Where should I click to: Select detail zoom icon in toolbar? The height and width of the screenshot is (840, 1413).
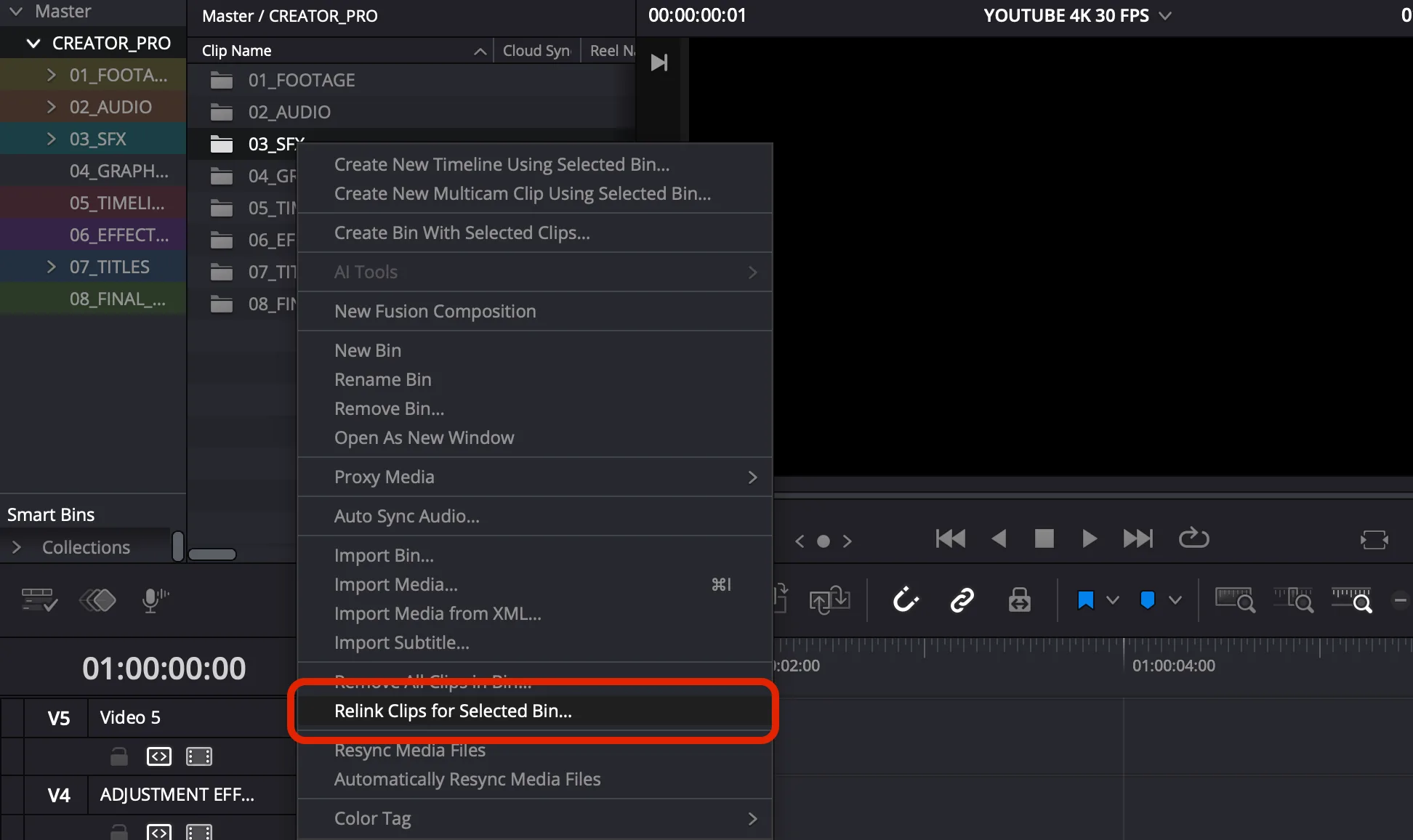1294,600
